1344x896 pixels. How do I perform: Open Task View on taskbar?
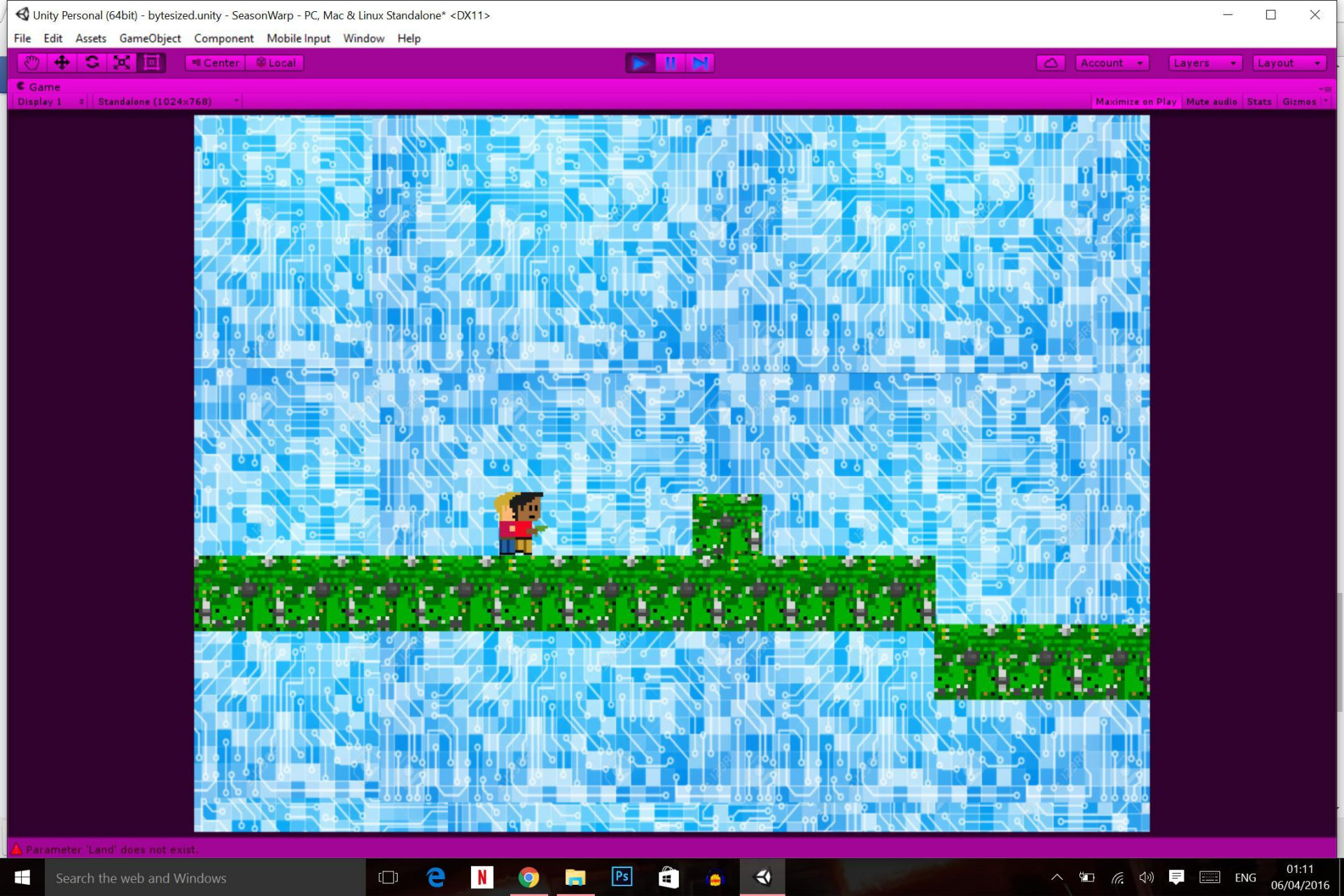(x=388, y=878)
